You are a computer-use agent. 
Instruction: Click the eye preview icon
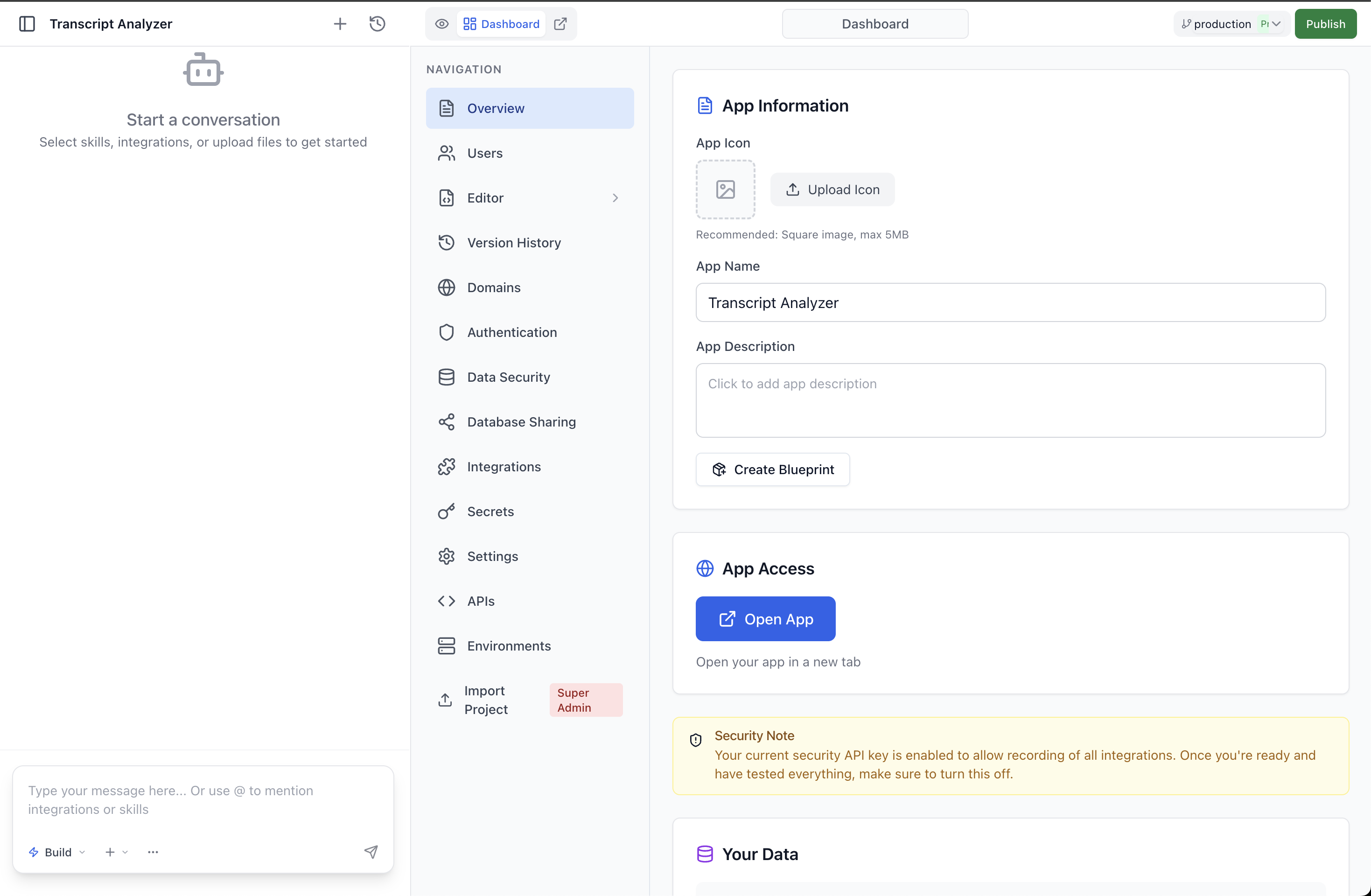click(442, 24)
